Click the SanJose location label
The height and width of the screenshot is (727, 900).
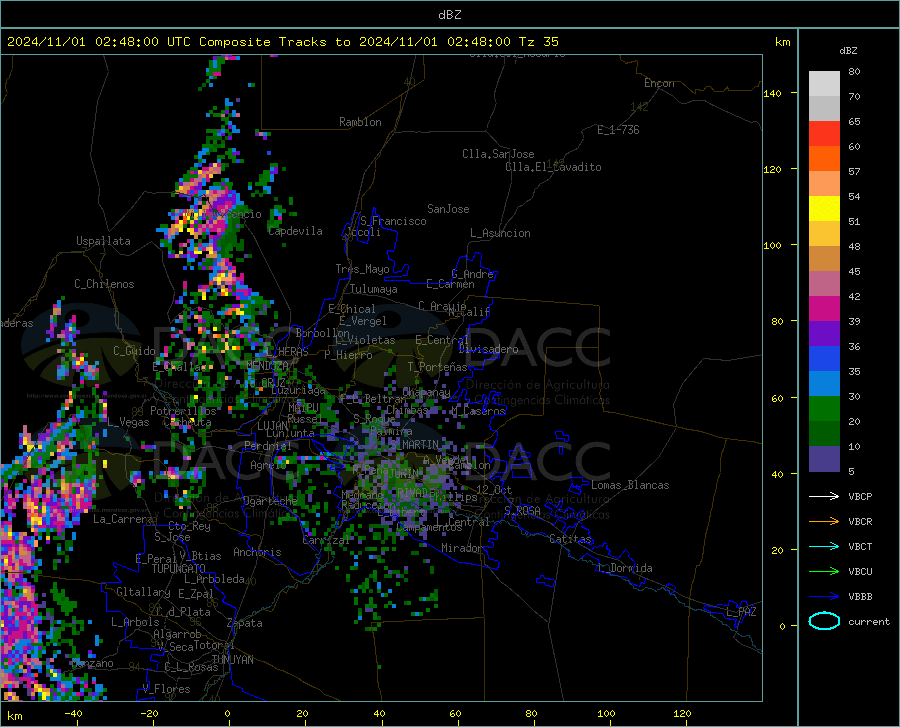click(x=448, y=209)
